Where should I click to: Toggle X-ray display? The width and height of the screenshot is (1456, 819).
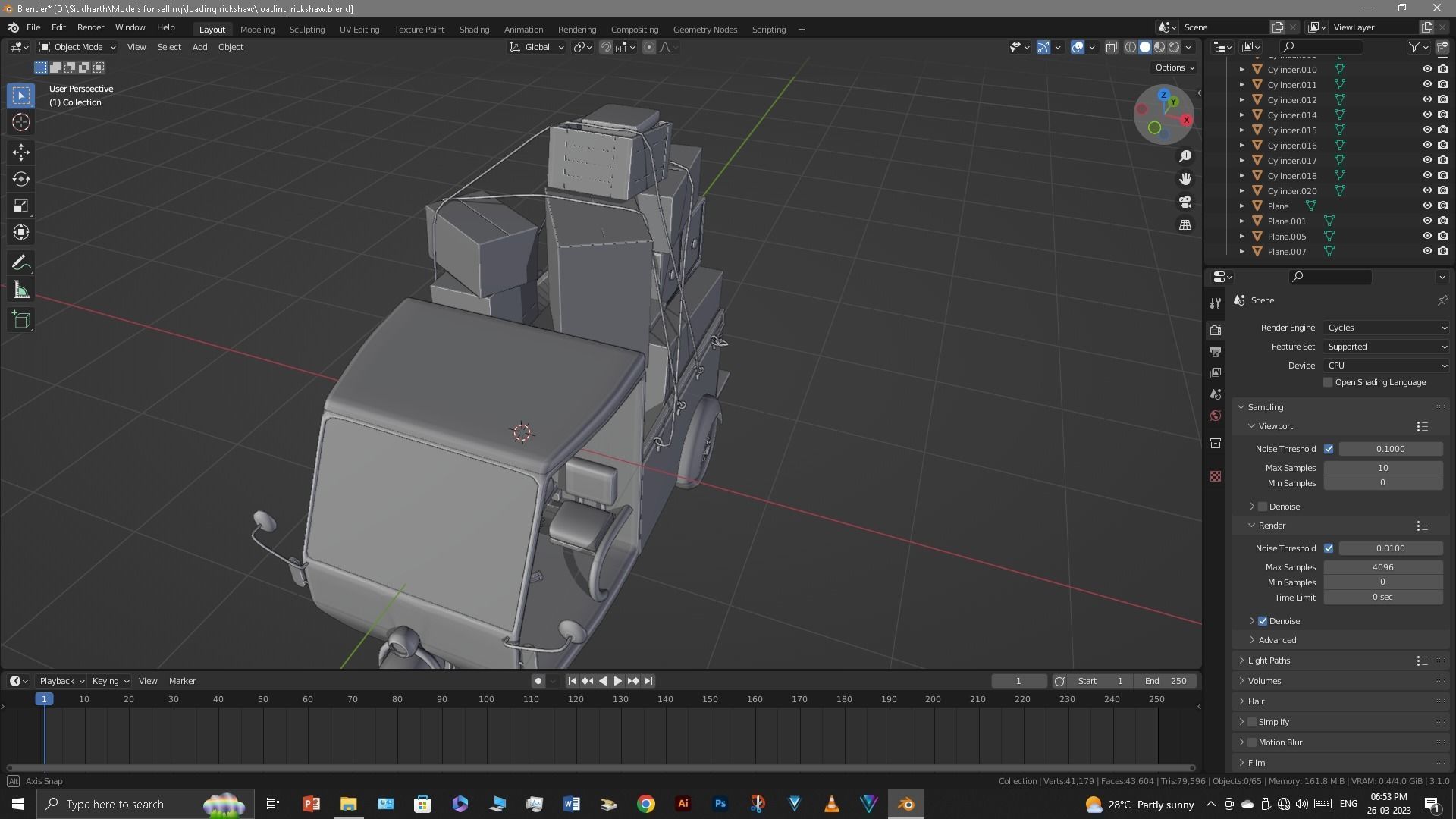(1111, 47)
